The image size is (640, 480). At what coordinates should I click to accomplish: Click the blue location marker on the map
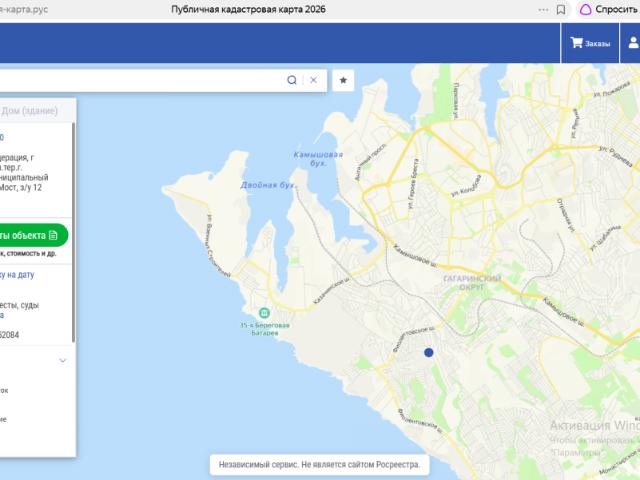(x=429, y=352)
